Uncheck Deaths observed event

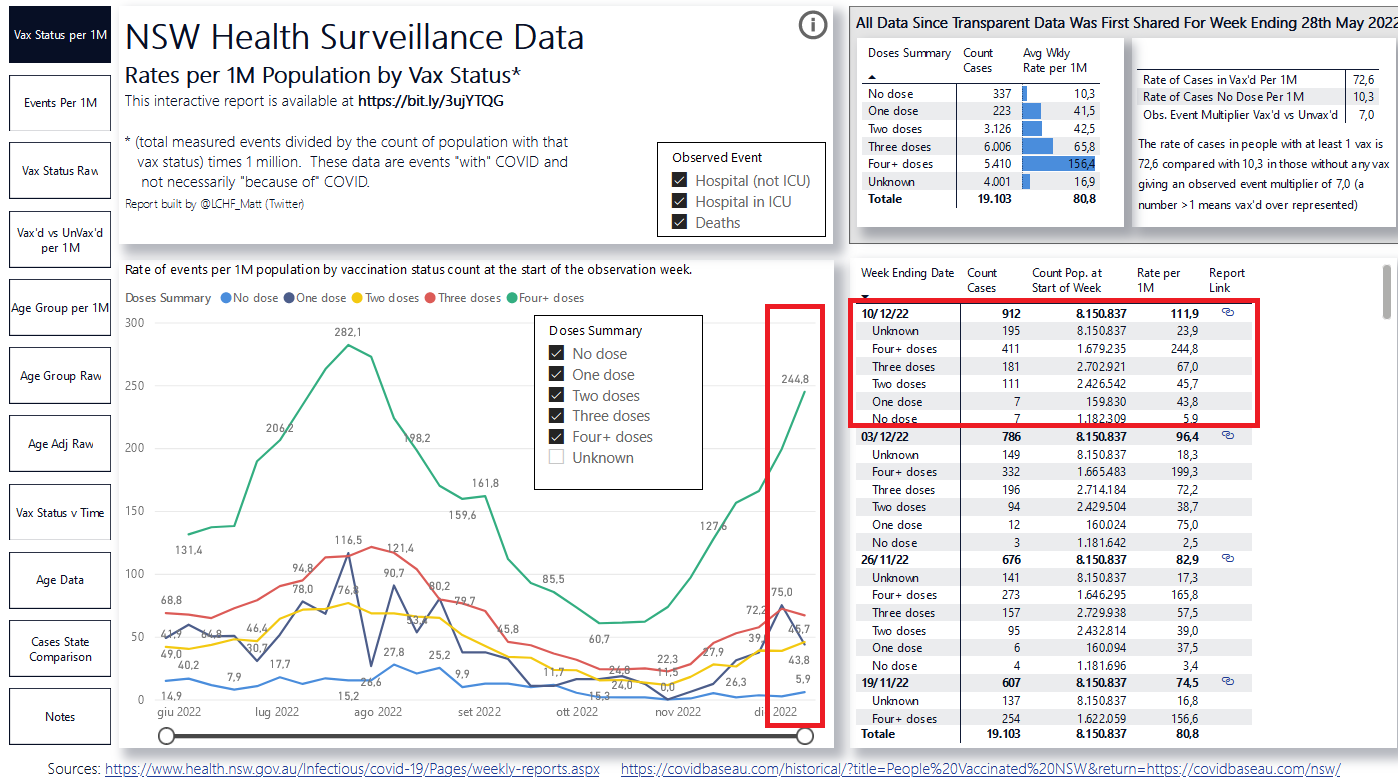click(x=680, y=223)
